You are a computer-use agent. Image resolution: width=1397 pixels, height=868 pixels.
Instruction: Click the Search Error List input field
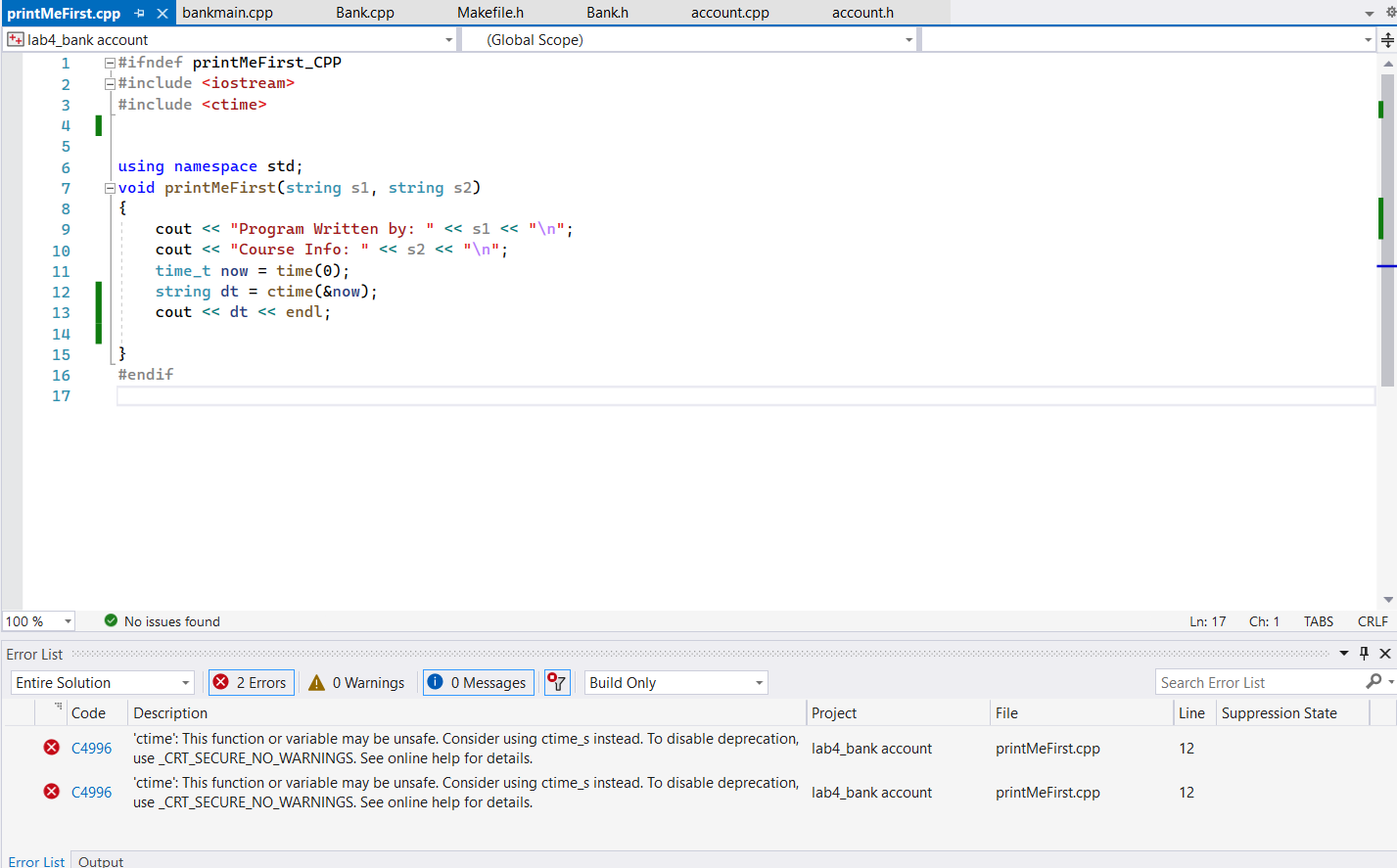pos(1258,682)
